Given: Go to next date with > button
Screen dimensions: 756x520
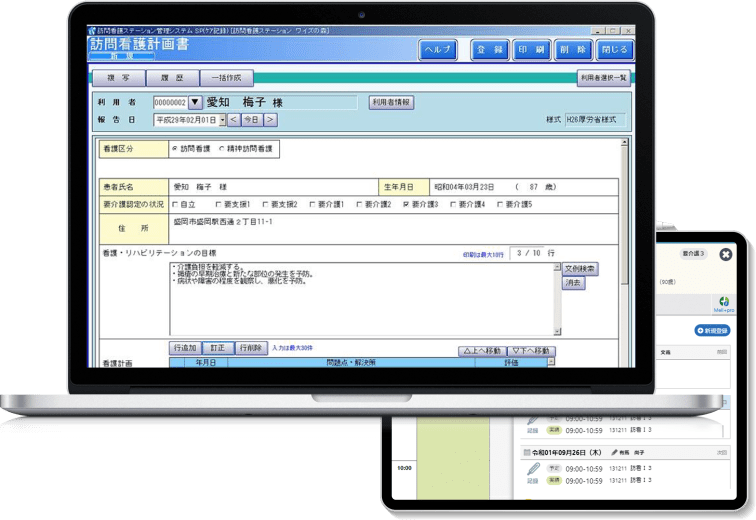Looking at the screenshot, I should pyautogui.click(x=270, y=120).
